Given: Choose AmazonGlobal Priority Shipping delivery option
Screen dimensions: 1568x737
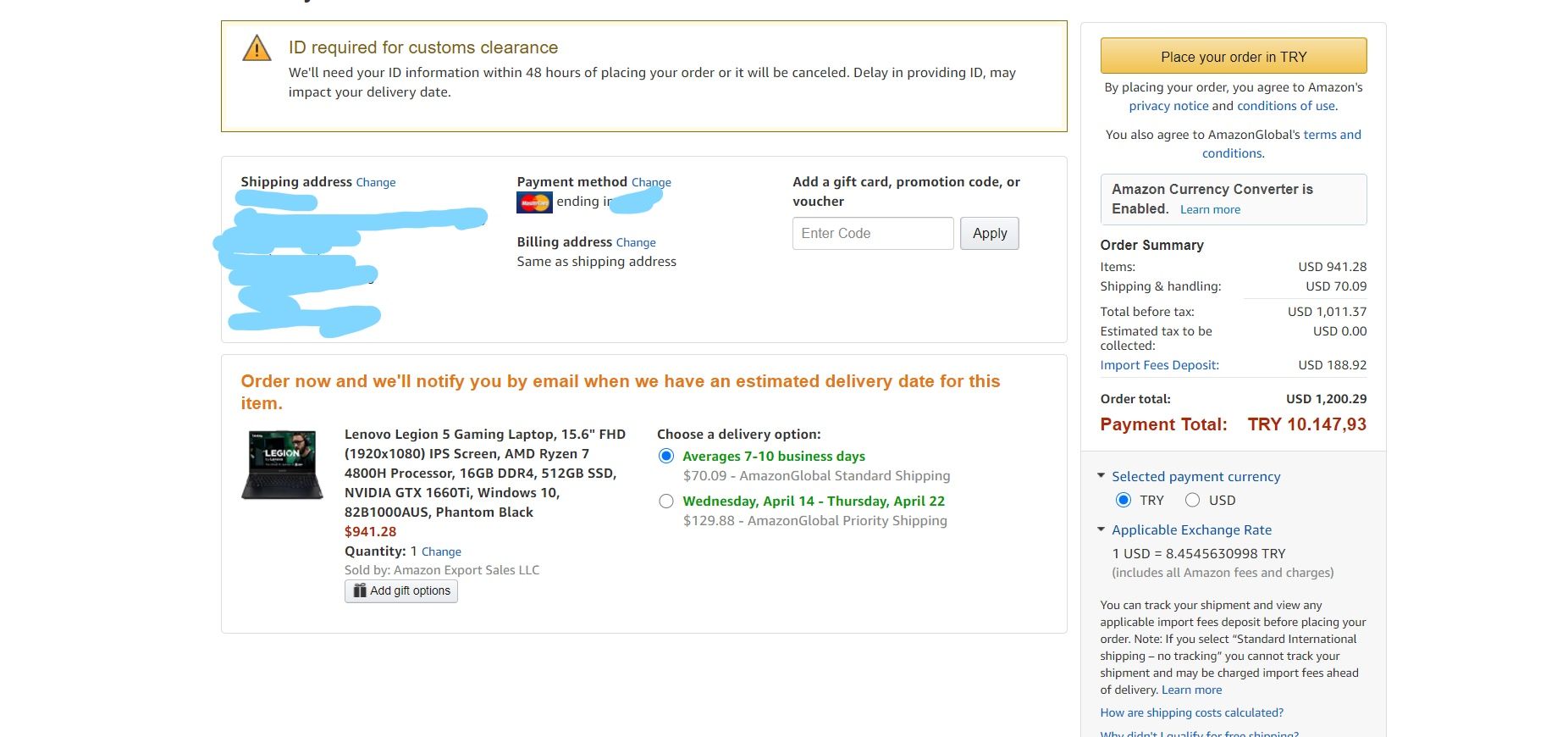Looking at the screenshot, I should pos(666,501).
